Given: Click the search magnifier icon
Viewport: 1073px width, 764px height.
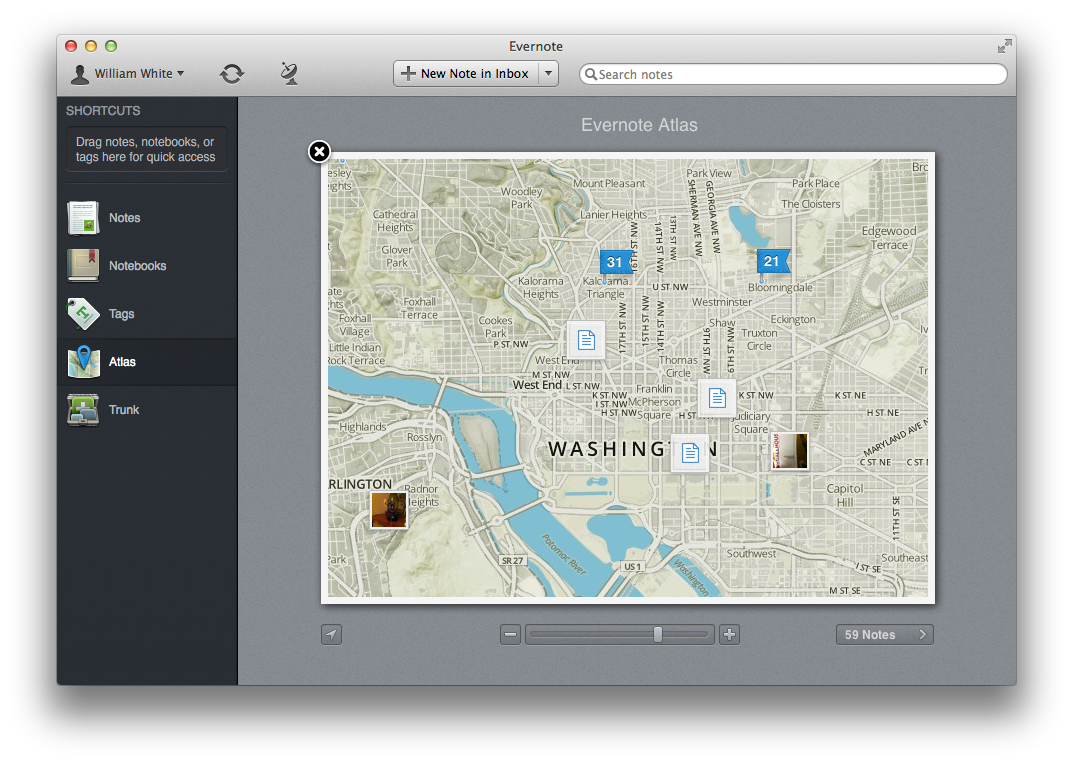Looking at the screenshot, I should tap(591, 74).
